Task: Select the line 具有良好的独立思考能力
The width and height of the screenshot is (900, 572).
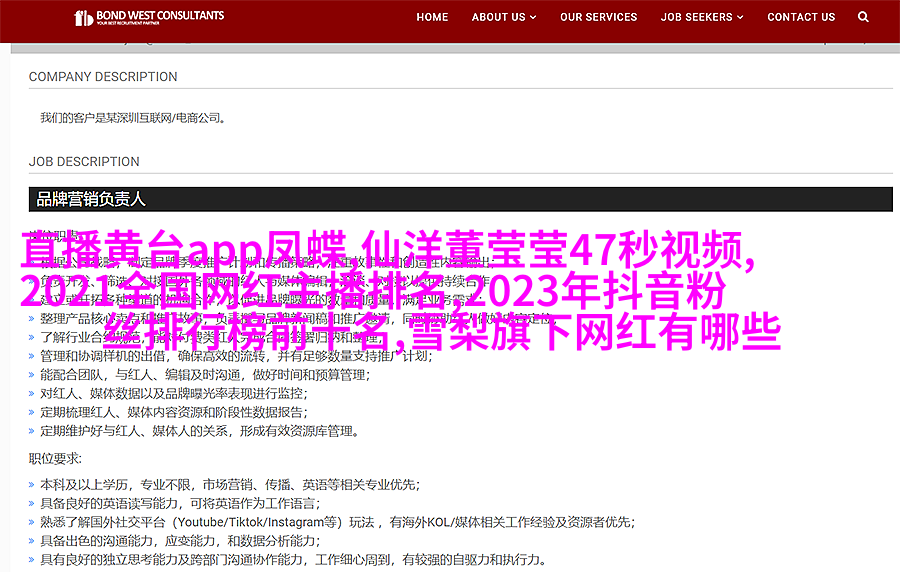Action: point(293,559)
